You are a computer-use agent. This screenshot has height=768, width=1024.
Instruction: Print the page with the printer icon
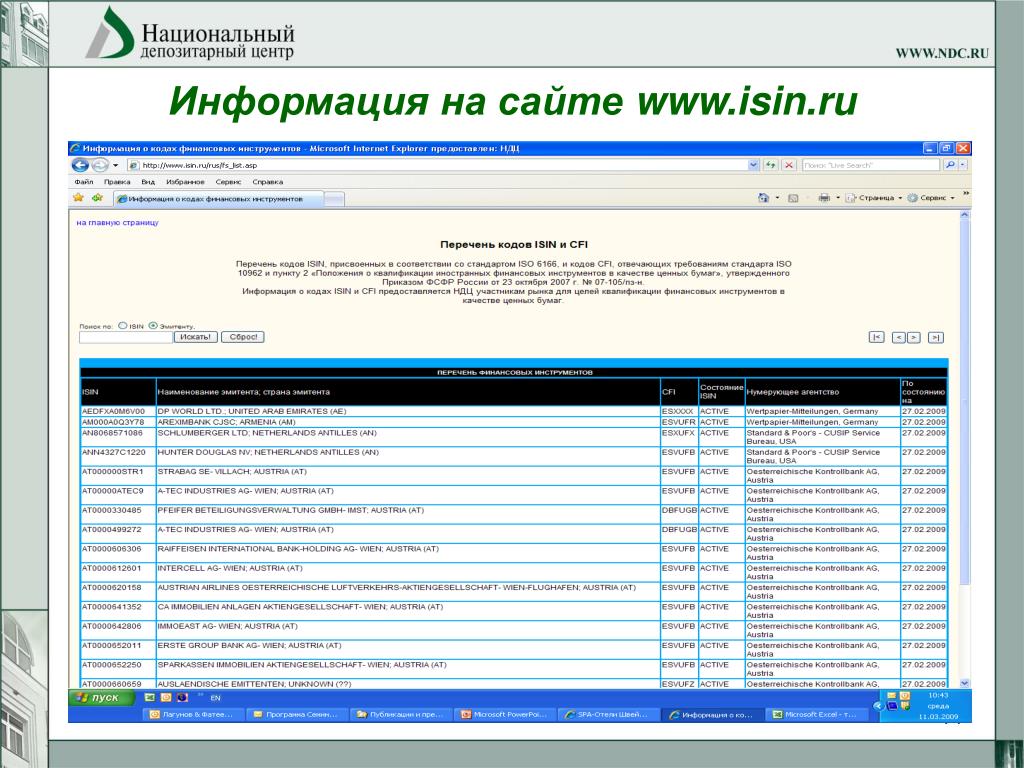824,198
